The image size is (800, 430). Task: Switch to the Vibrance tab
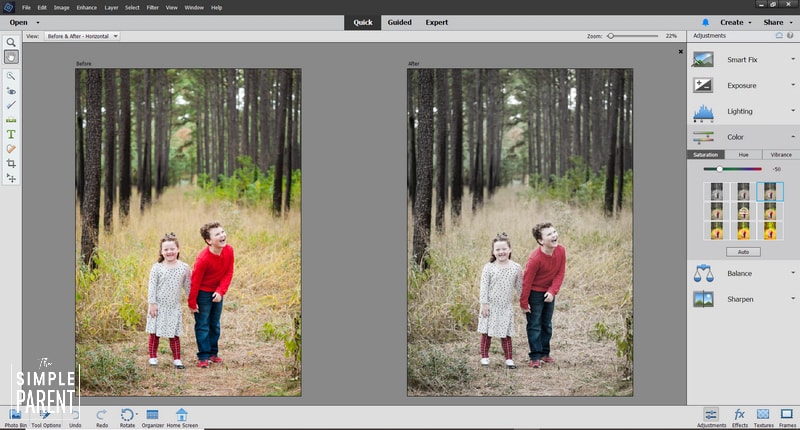pos(780,155)
